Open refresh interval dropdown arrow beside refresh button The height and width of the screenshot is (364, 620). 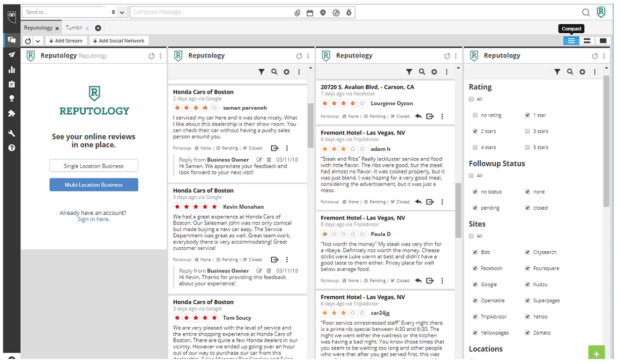click(38, 41)
